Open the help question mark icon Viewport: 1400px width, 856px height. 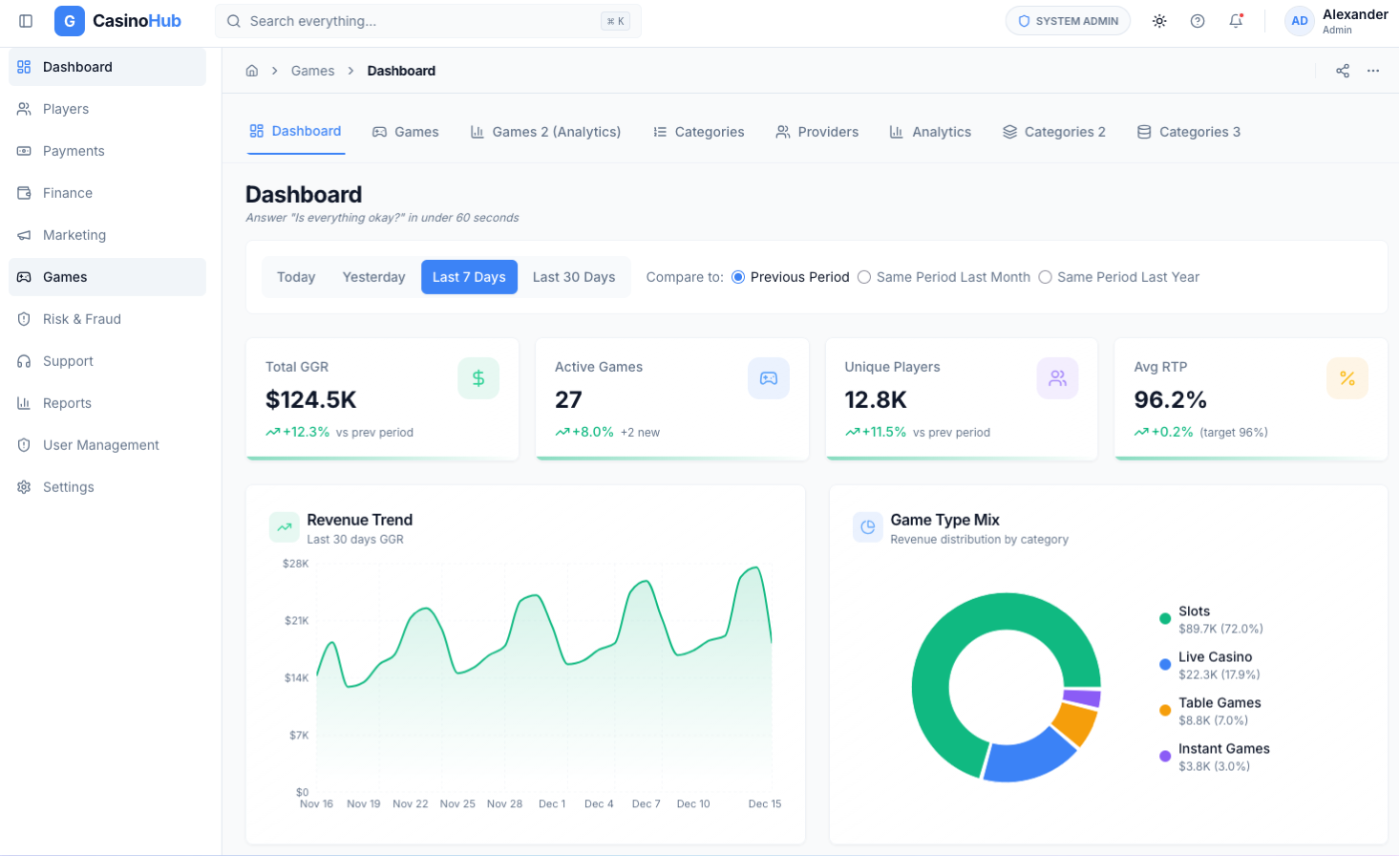pyautogui.click(x=1198, y=21)
